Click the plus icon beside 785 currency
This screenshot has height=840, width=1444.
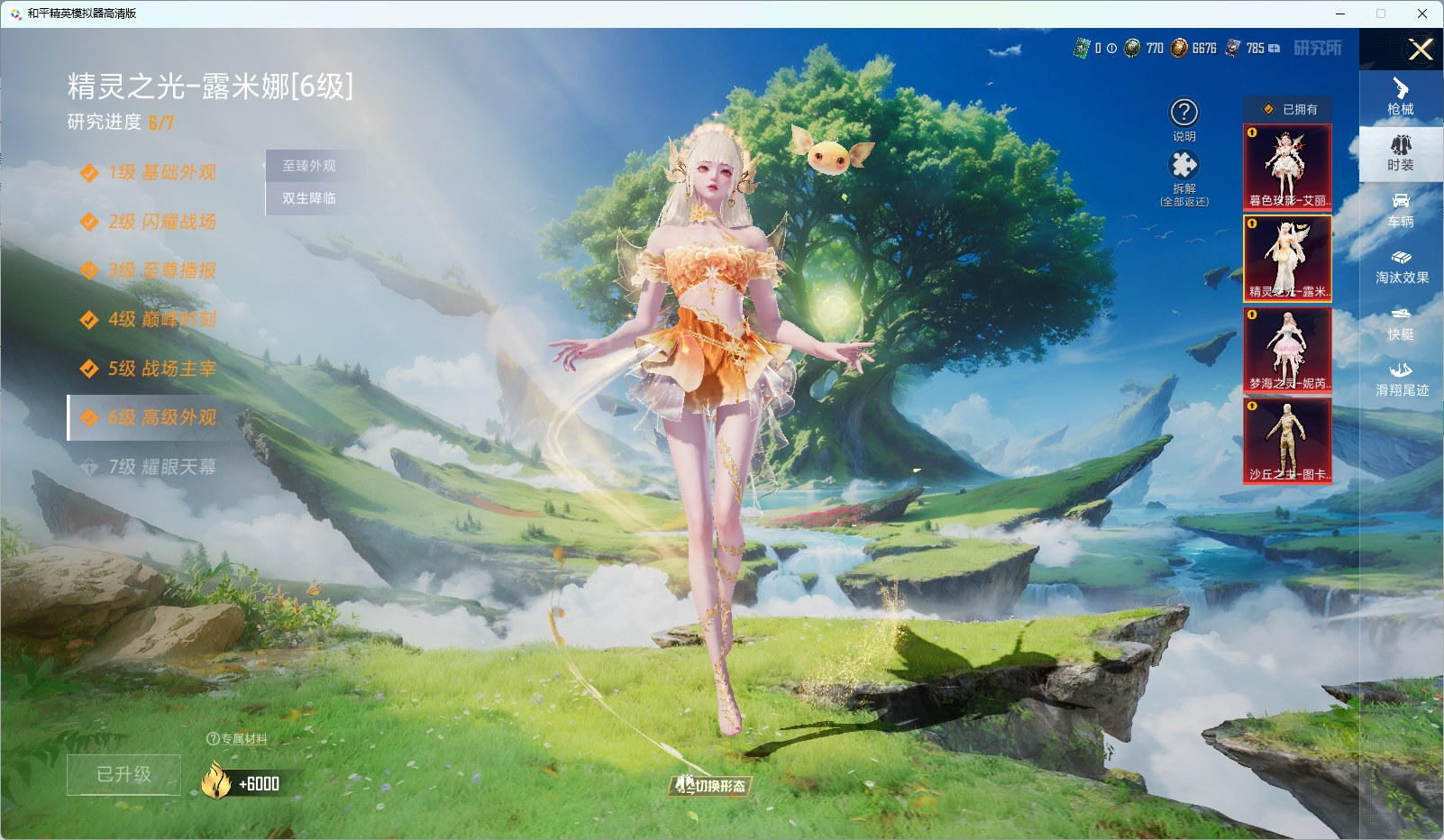pos(1275,49)
